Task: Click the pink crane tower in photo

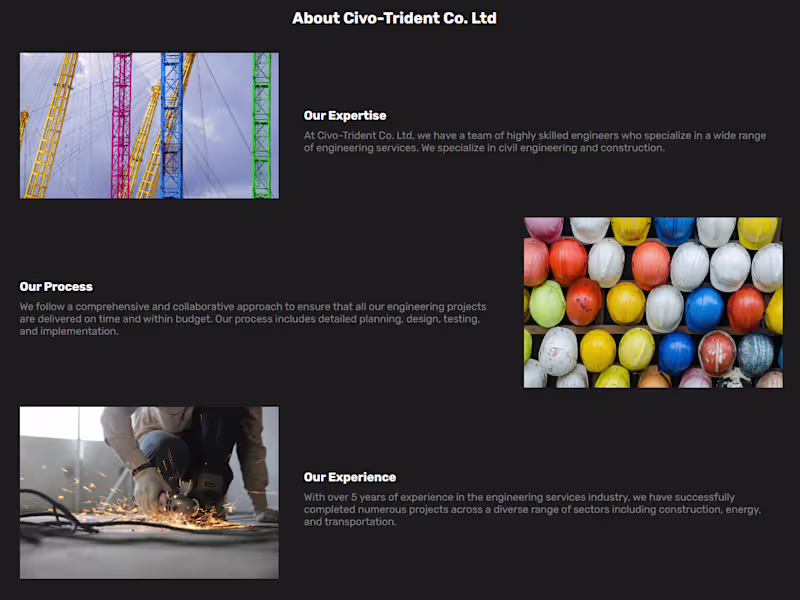Action: pyautogui.click(x=121, y=126)
